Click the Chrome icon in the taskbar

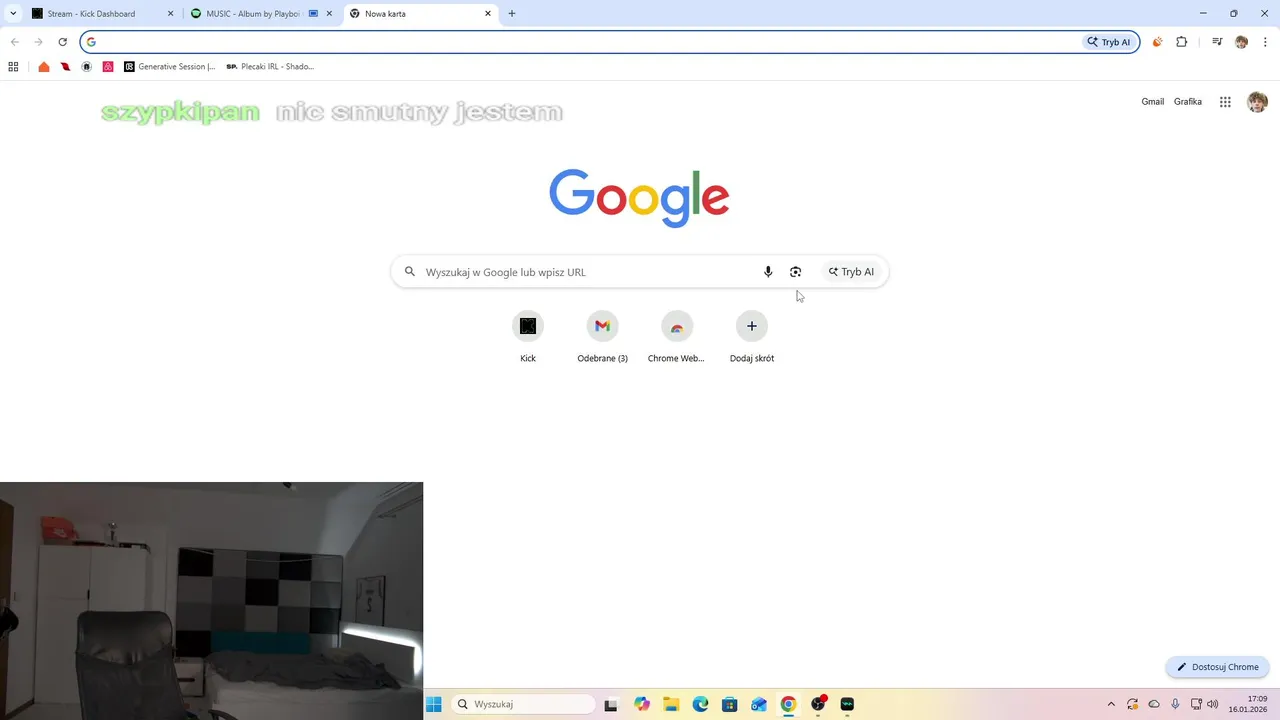[x=788, y=704]
